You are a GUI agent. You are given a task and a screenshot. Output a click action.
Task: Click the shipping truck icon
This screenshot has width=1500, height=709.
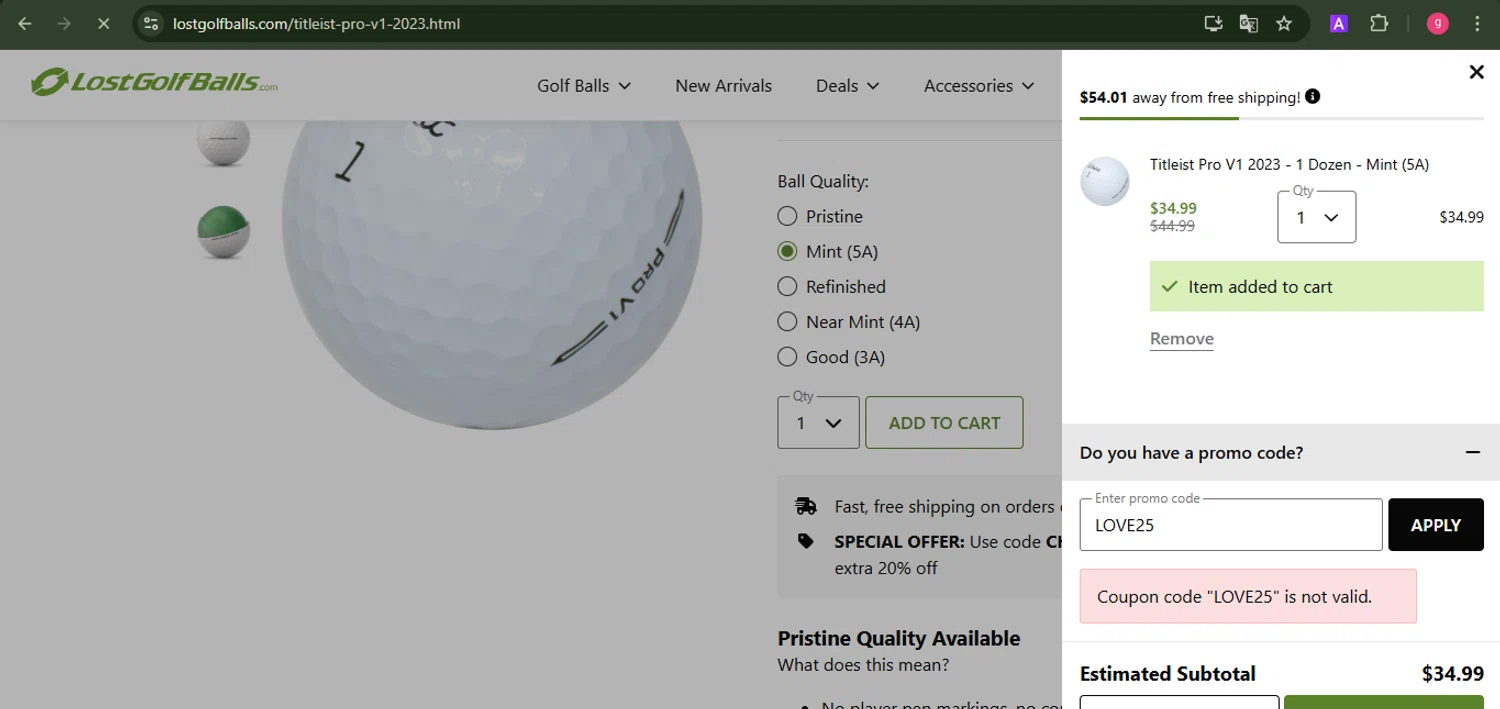coord(806,506)
